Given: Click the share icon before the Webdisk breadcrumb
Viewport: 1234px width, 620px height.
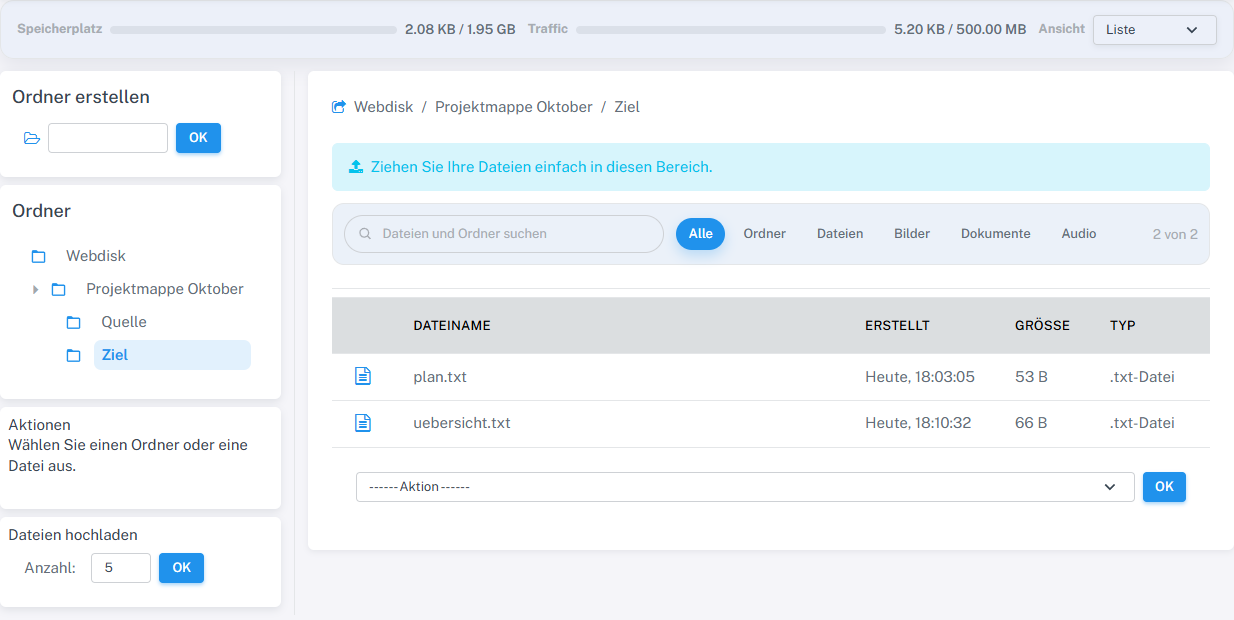Looking at the screenshot, I should [339, 107].
